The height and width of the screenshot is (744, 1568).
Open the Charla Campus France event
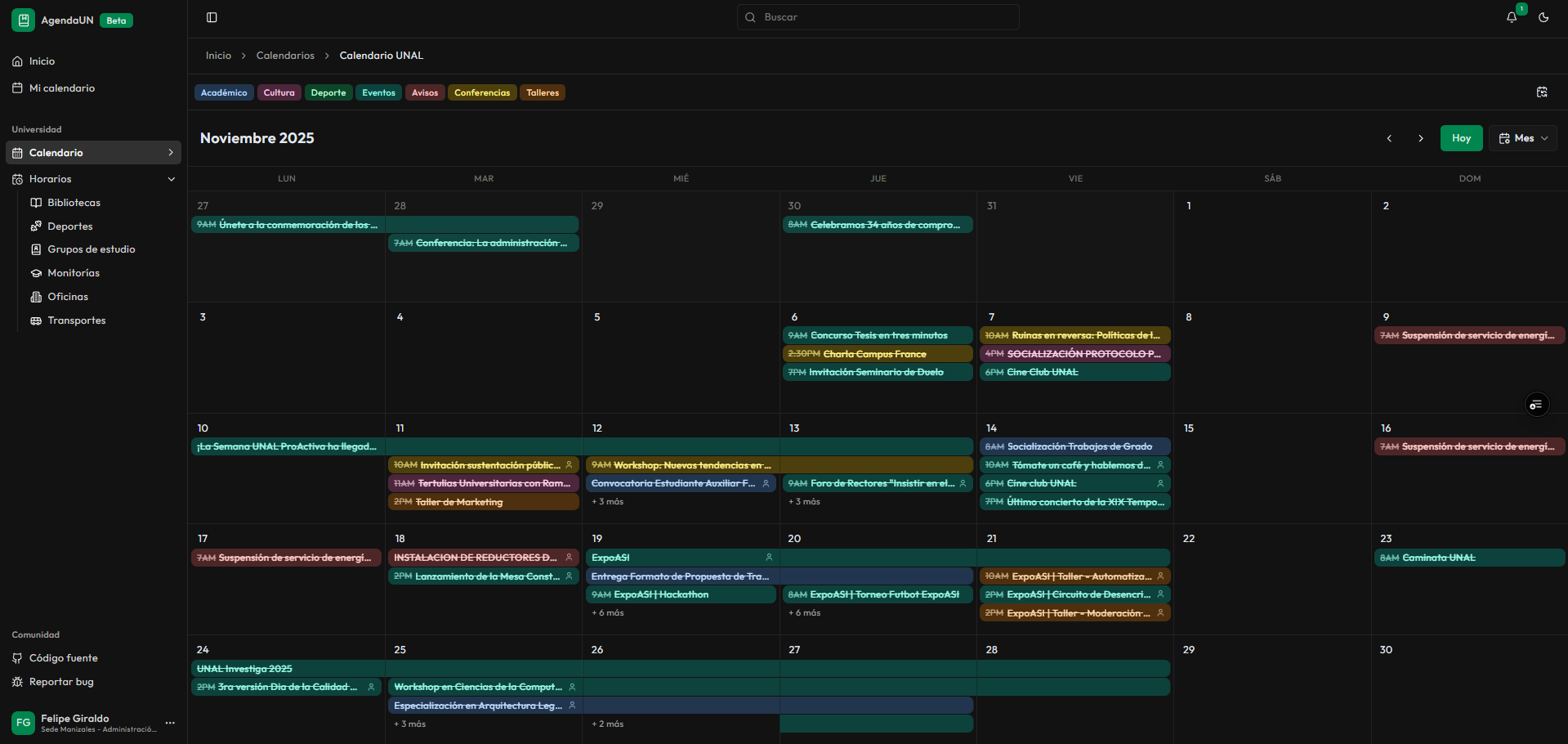coord(878,354)
